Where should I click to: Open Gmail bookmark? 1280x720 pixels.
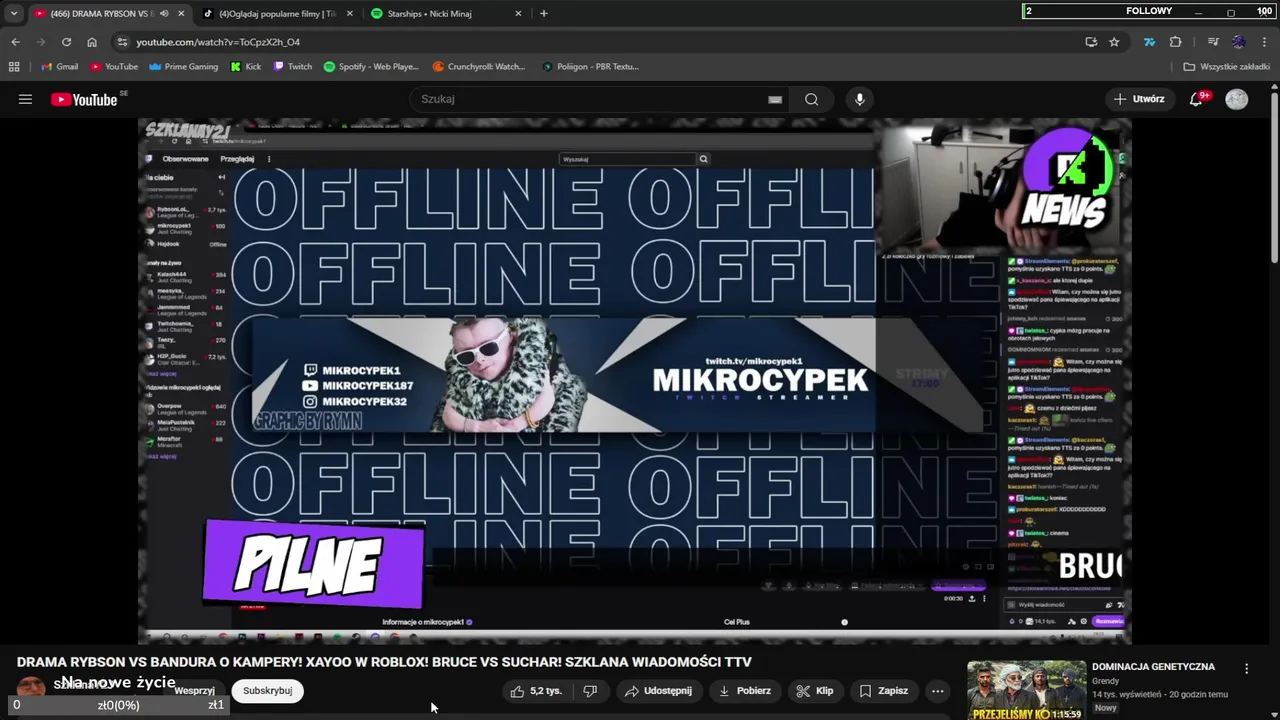tap(59, 67)
